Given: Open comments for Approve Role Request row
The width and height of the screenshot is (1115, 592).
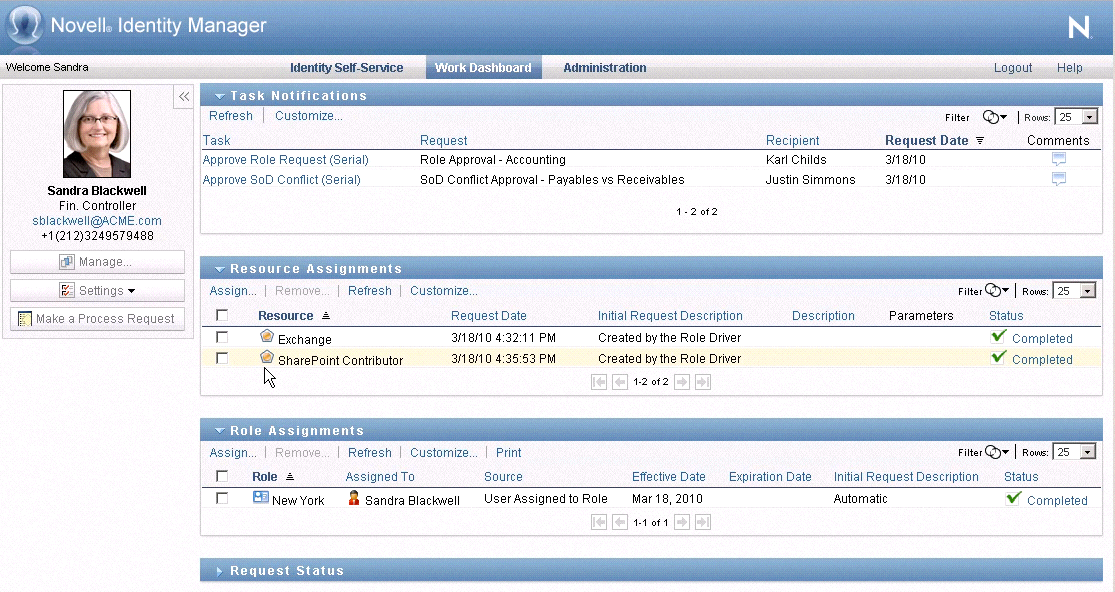Looking at the screenshot, I should (x=1058, y=159).
